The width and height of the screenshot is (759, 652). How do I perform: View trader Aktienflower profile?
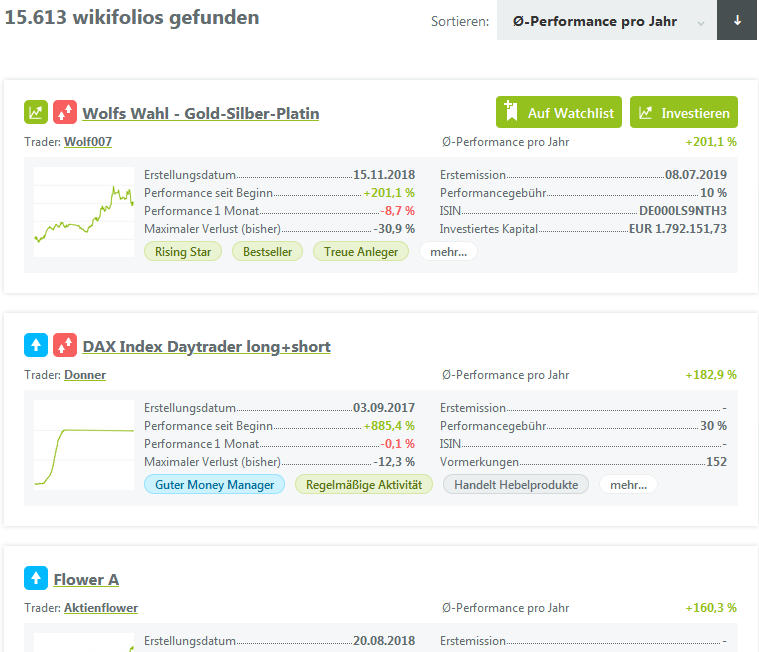(101, 608)
